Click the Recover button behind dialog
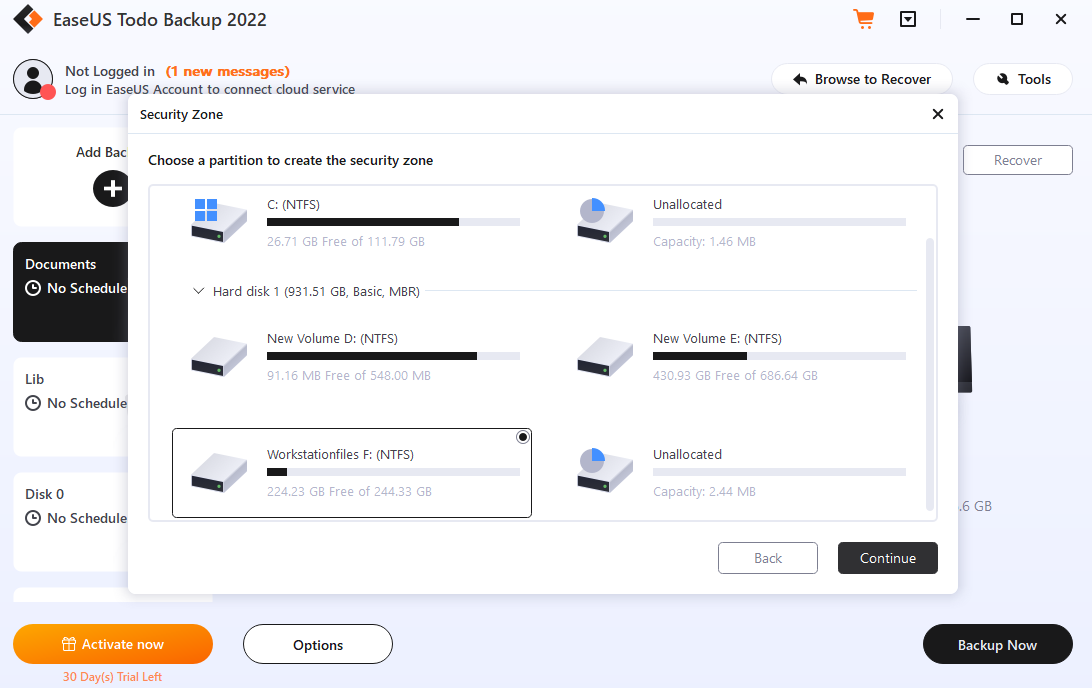 tap(1017, 160)
